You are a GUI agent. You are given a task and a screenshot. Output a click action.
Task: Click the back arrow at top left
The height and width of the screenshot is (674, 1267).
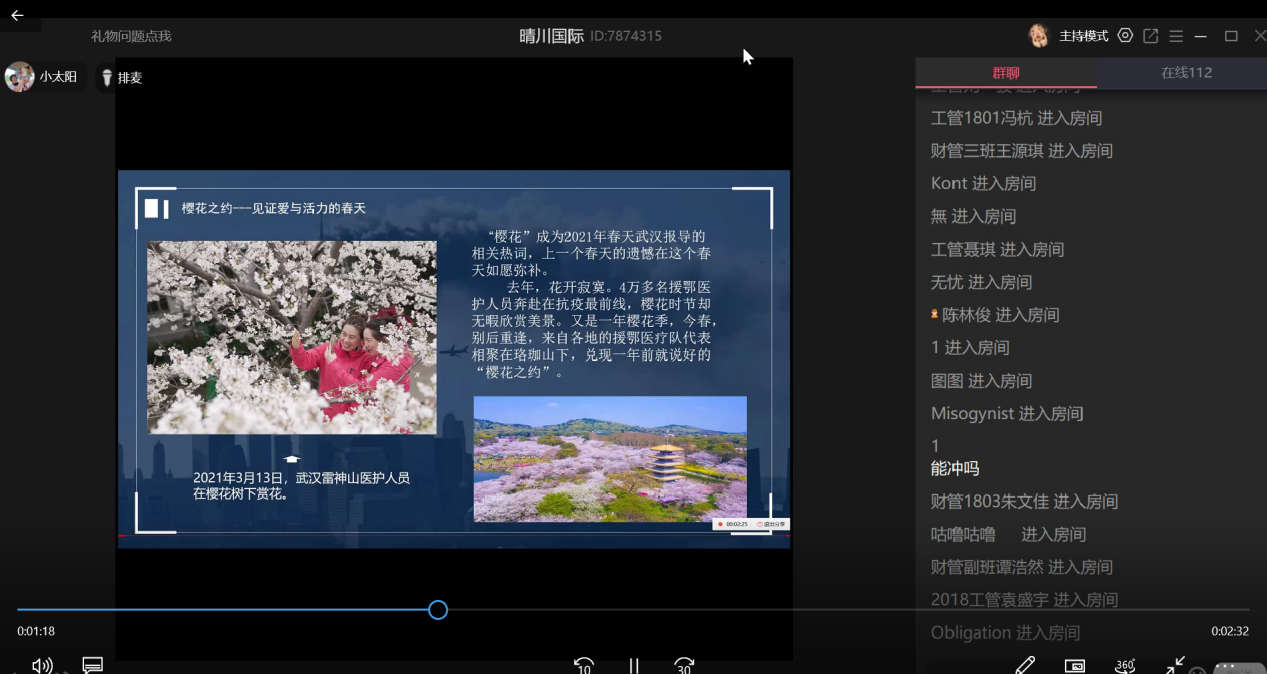click(16, 15)
